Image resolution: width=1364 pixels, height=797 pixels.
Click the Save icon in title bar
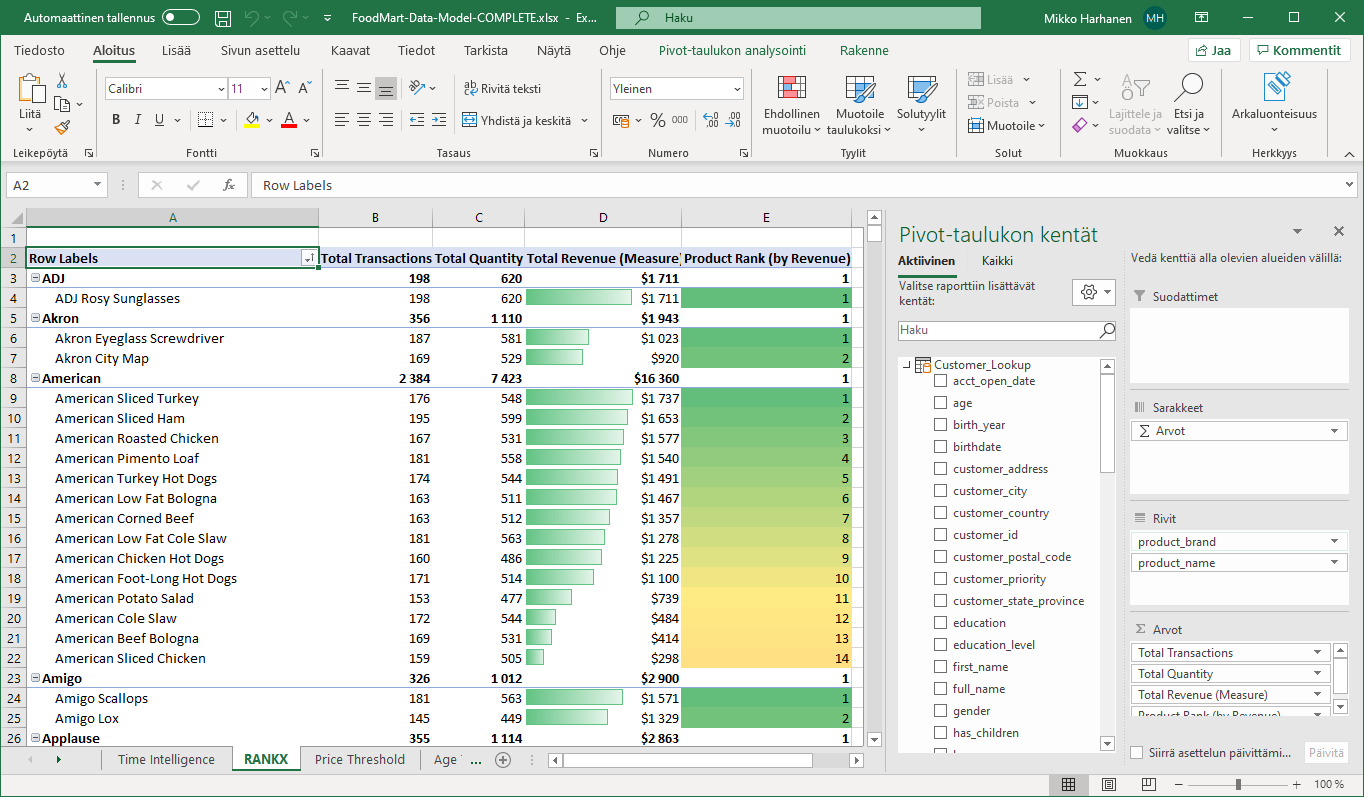tap(224, 18)
